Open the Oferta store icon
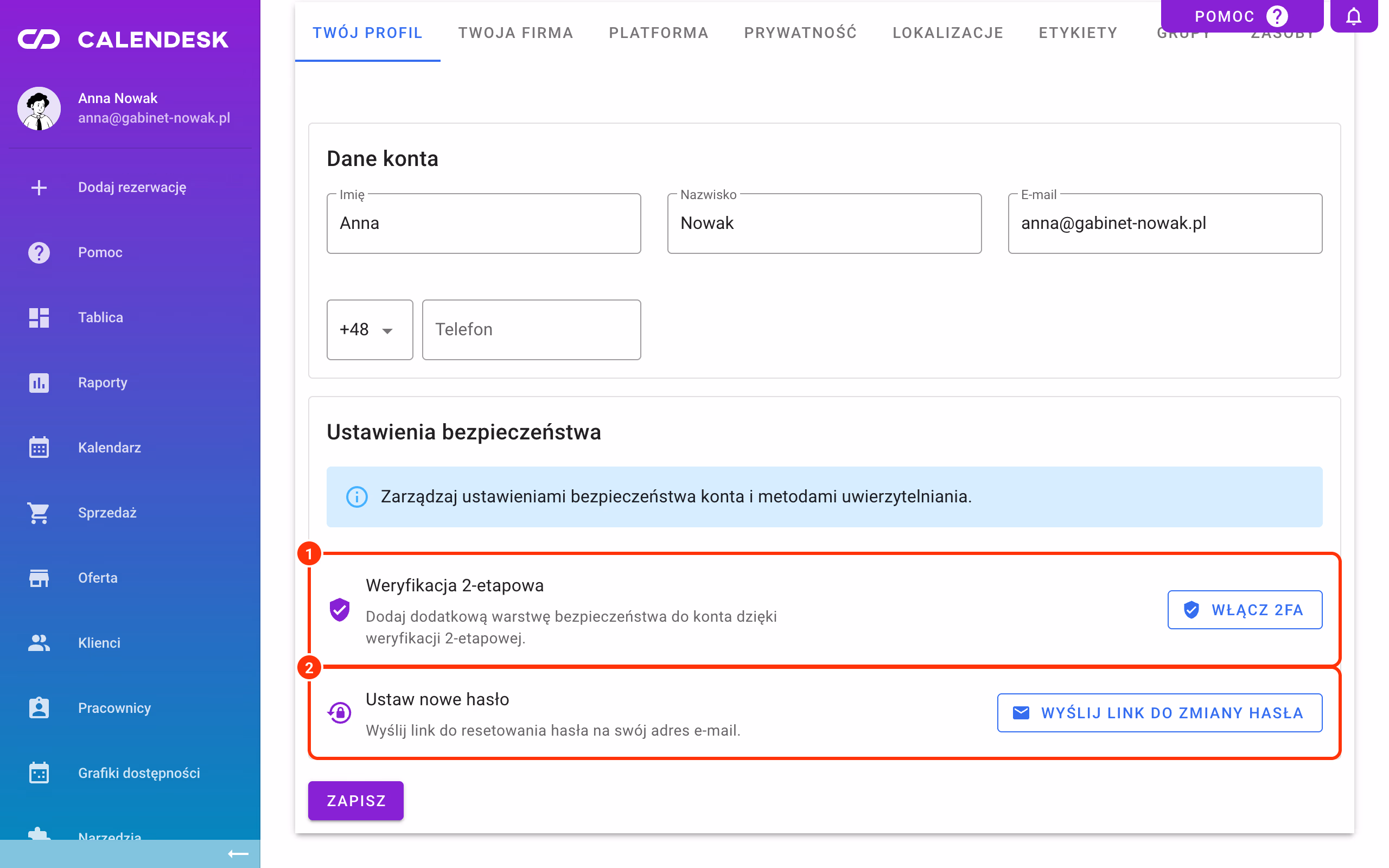This screenshot has width=1389, height=868. 39,578
